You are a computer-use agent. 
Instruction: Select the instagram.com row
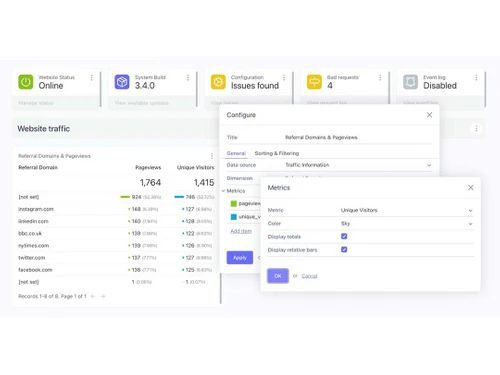(116, 209)
